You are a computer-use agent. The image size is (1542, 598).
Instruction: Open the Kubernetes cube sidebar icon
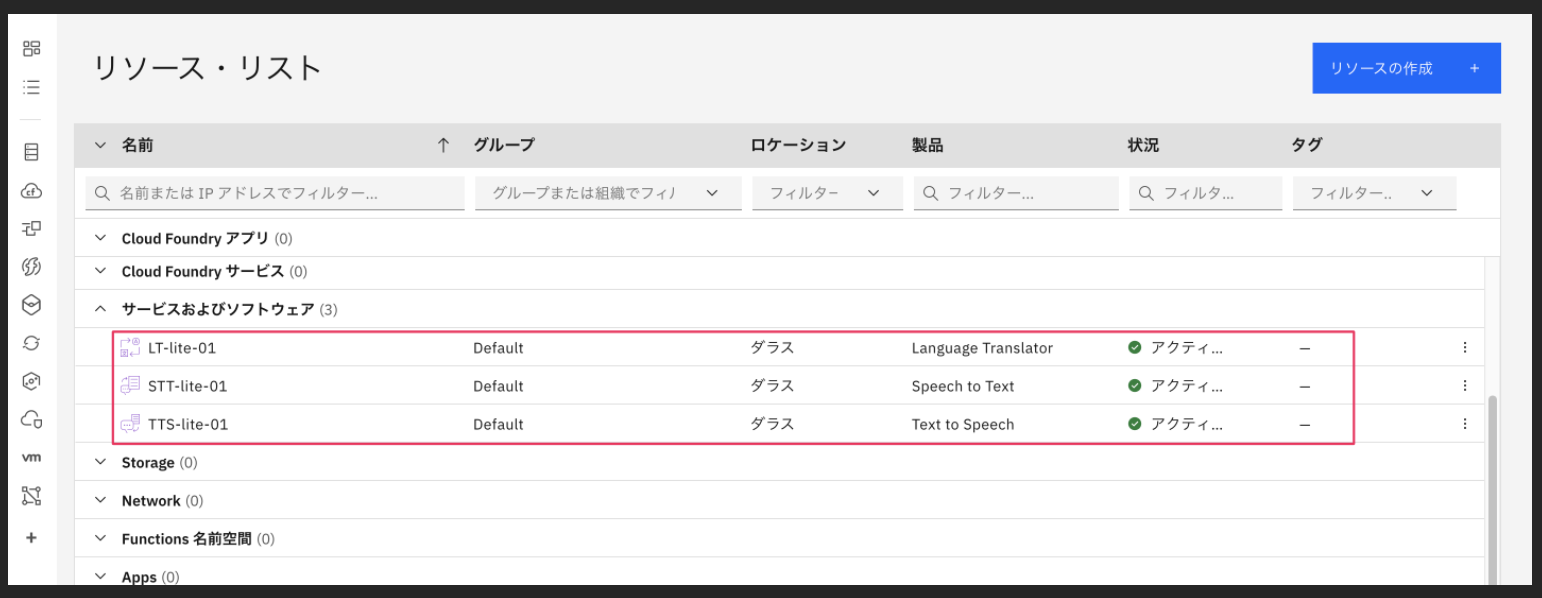pos(31,305)
